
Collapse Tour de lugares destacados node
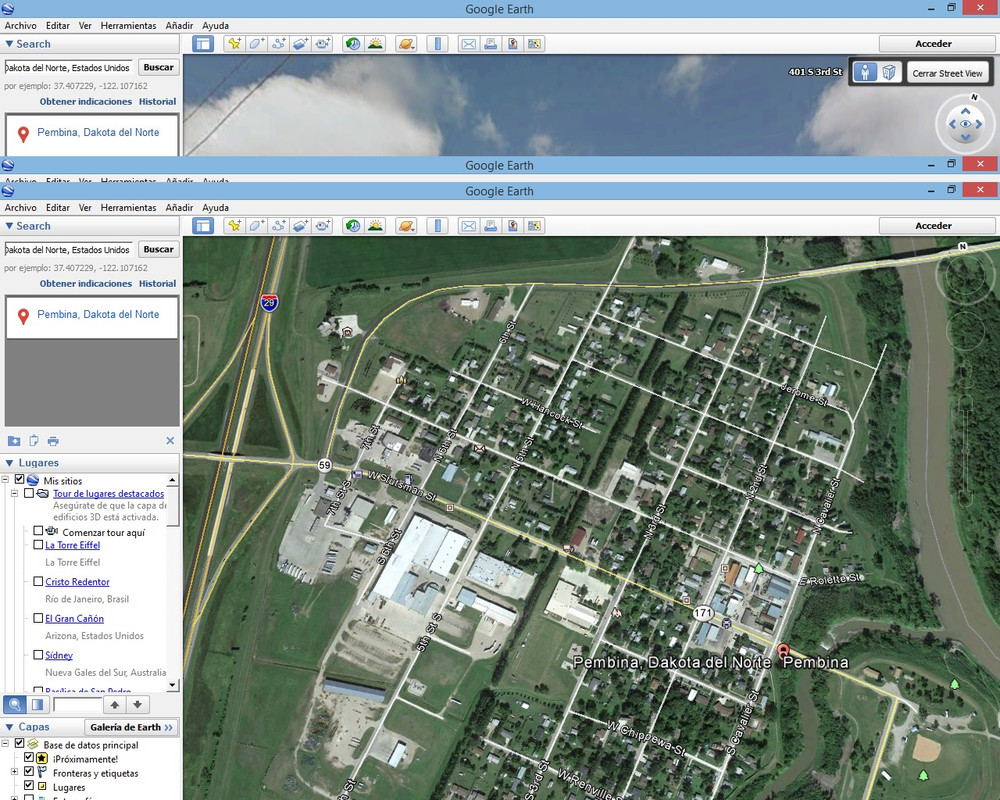pos(14,493)
